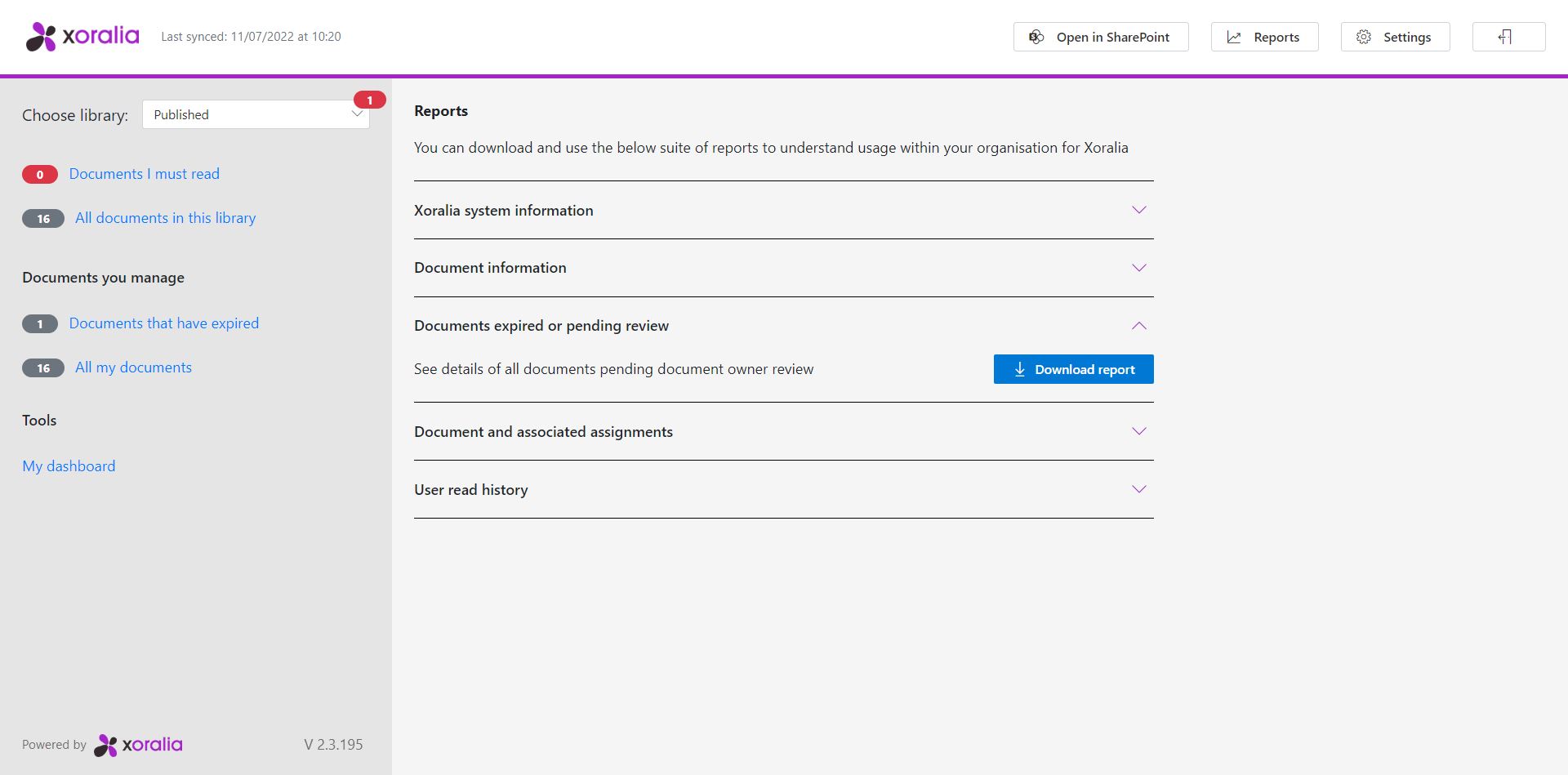This screenshot has height=775, width=1568.
Task: Click the Tools section heading
Action: [x=39, y=421]
